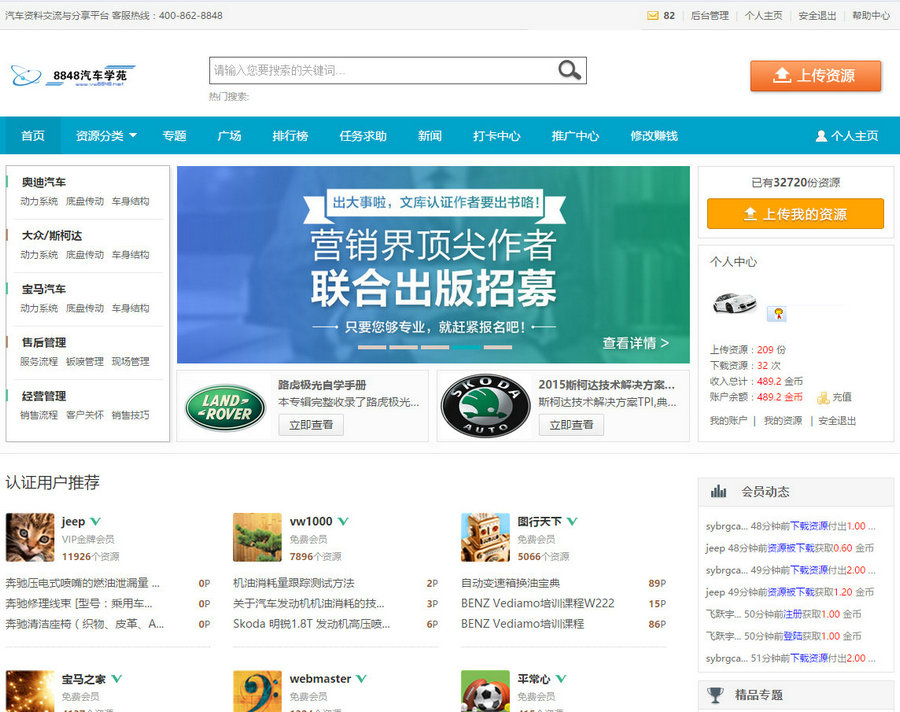The image size is (900, 712).
Task: Open document BENZ Vediamo培训课程W222
Action: point(538,603)
